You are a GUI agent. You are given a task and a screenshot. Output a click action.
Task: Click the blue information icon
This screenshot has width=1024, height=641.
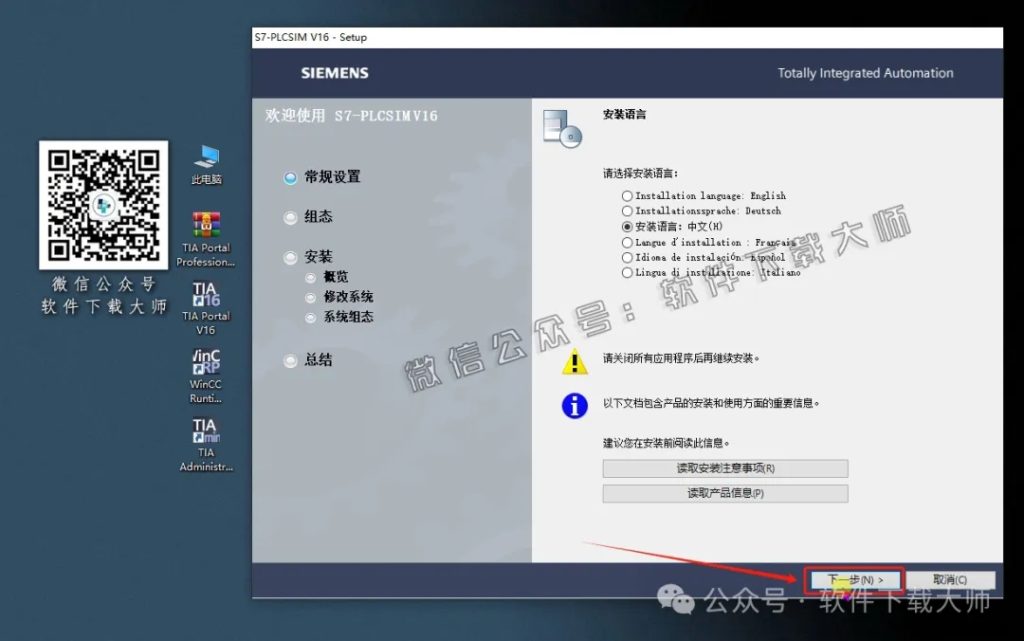coord(575,404)
